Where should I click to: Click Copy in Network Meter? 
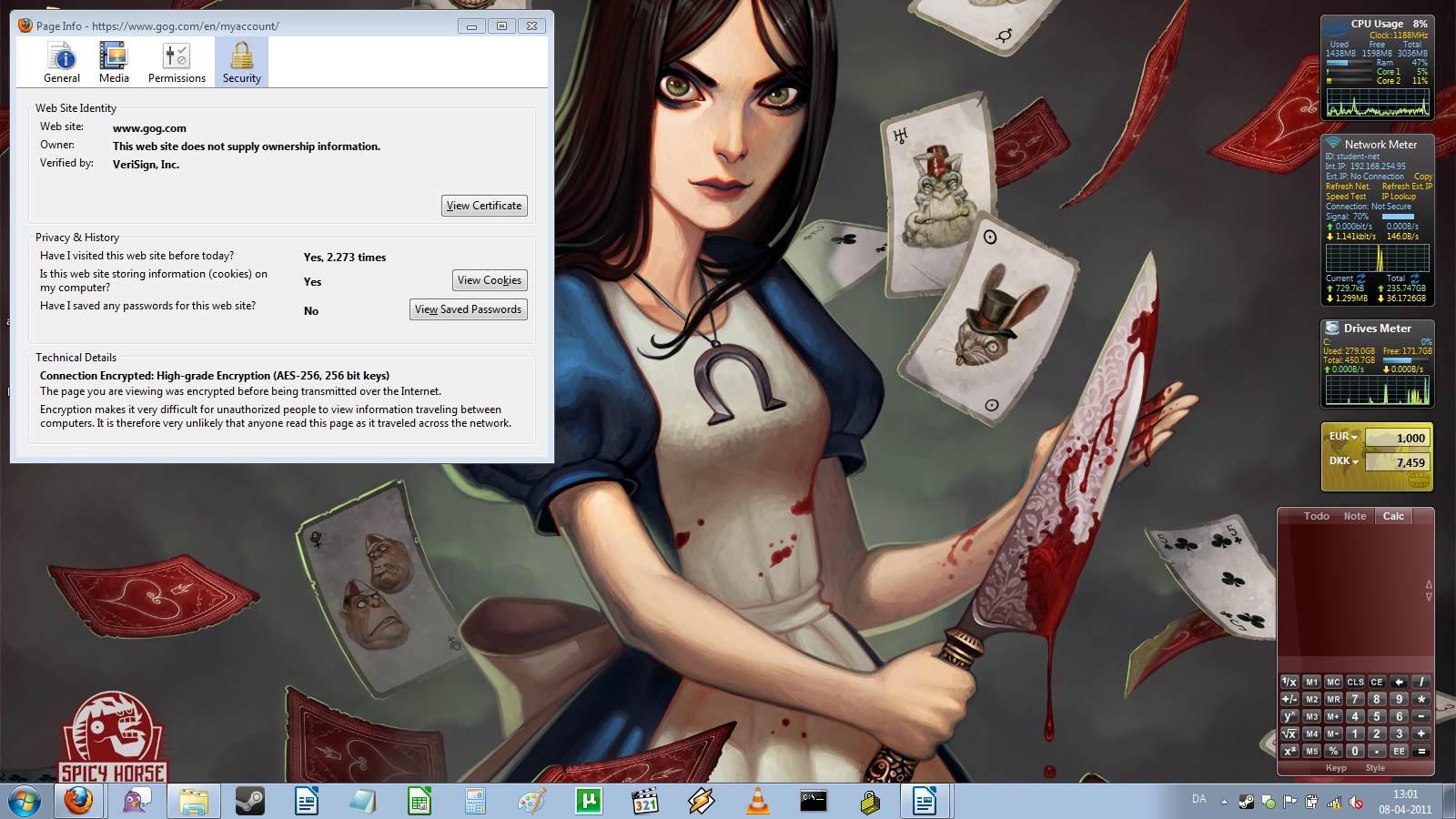click(1423, 177)
